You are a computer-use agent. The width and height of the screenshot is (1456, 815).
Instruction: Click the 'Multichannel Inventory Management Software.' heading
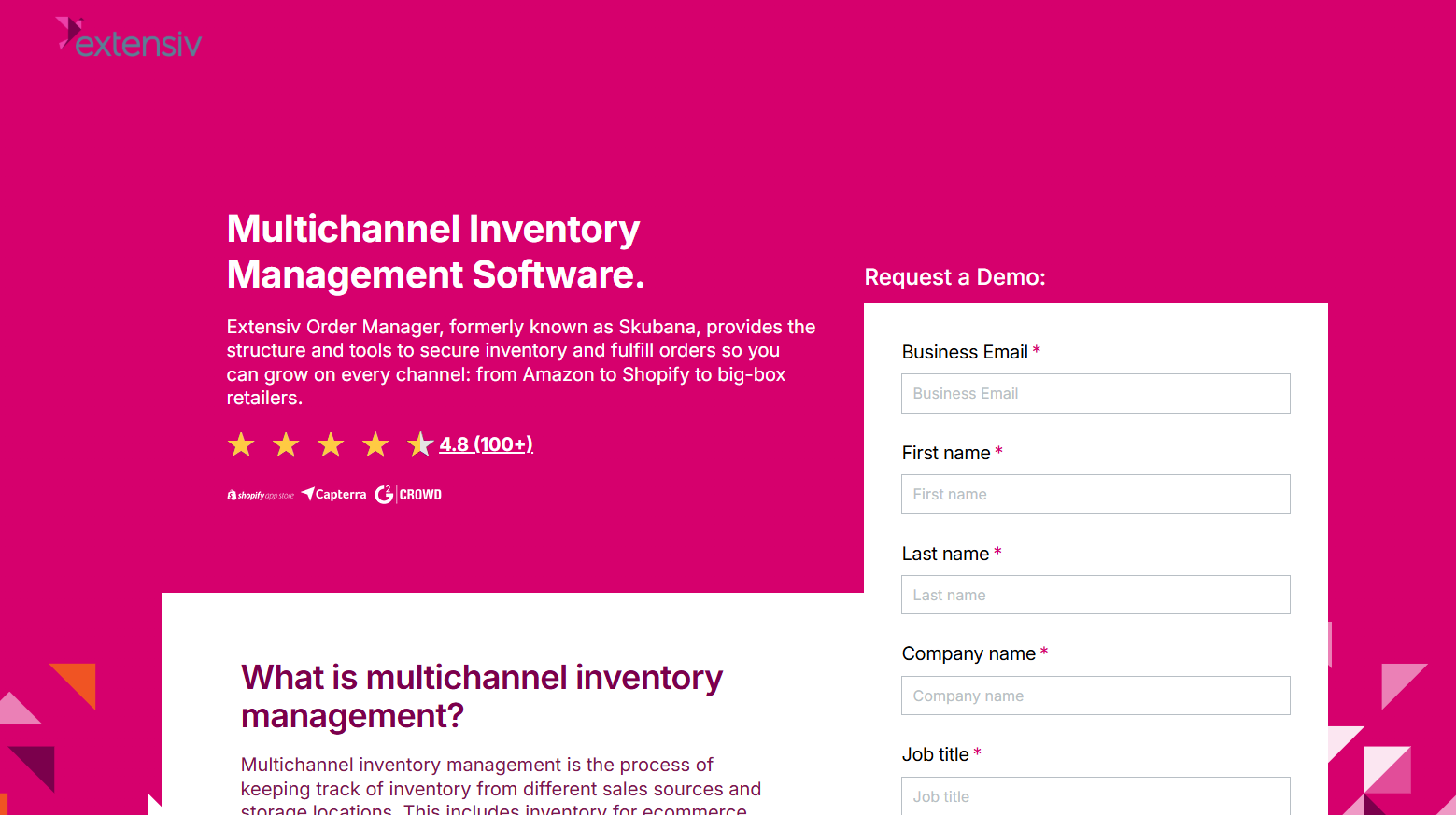[436, 251]
